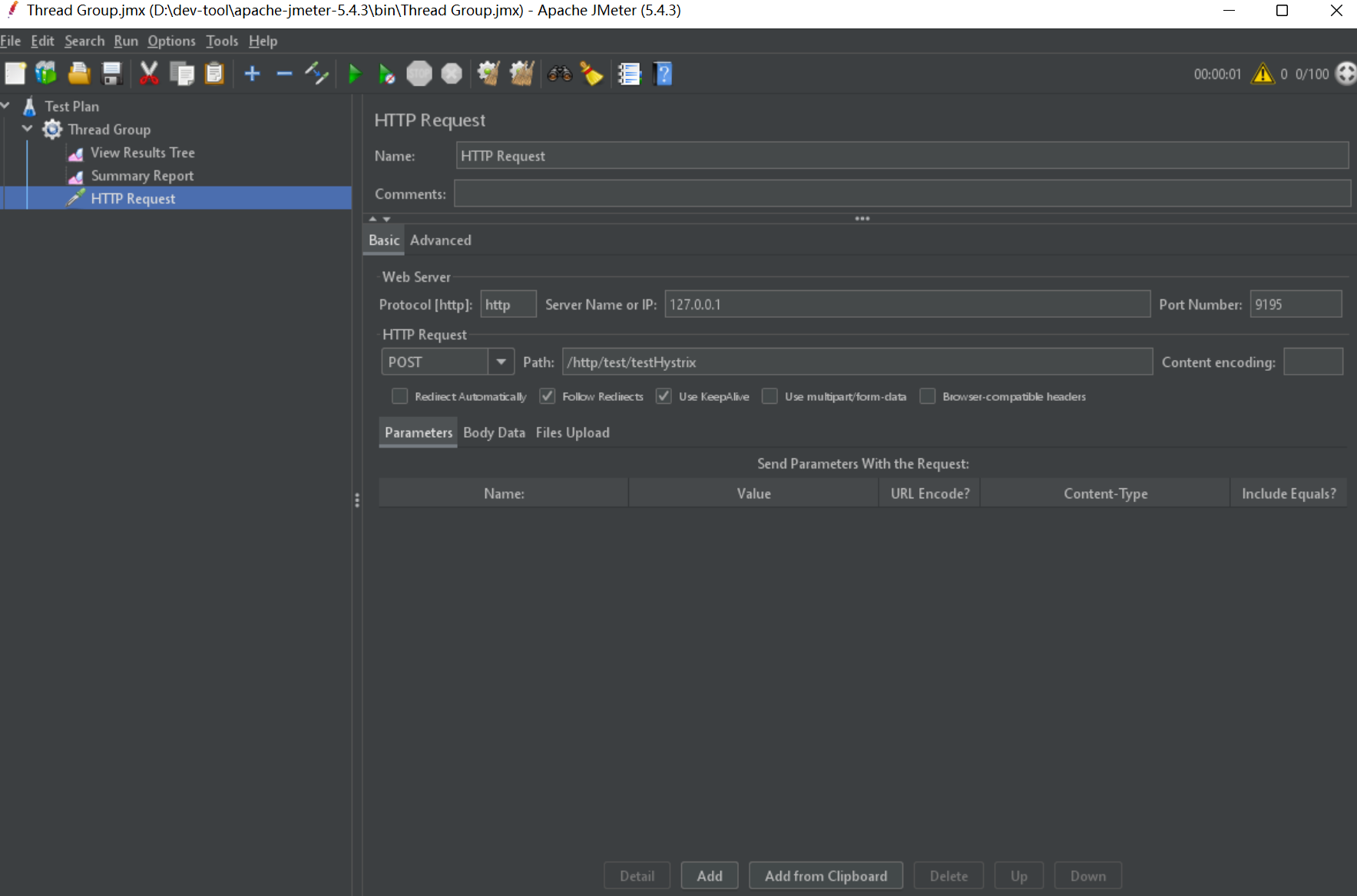
Task: Toggle the Use KeepAlive checkbox
Action: coord(664,396)
